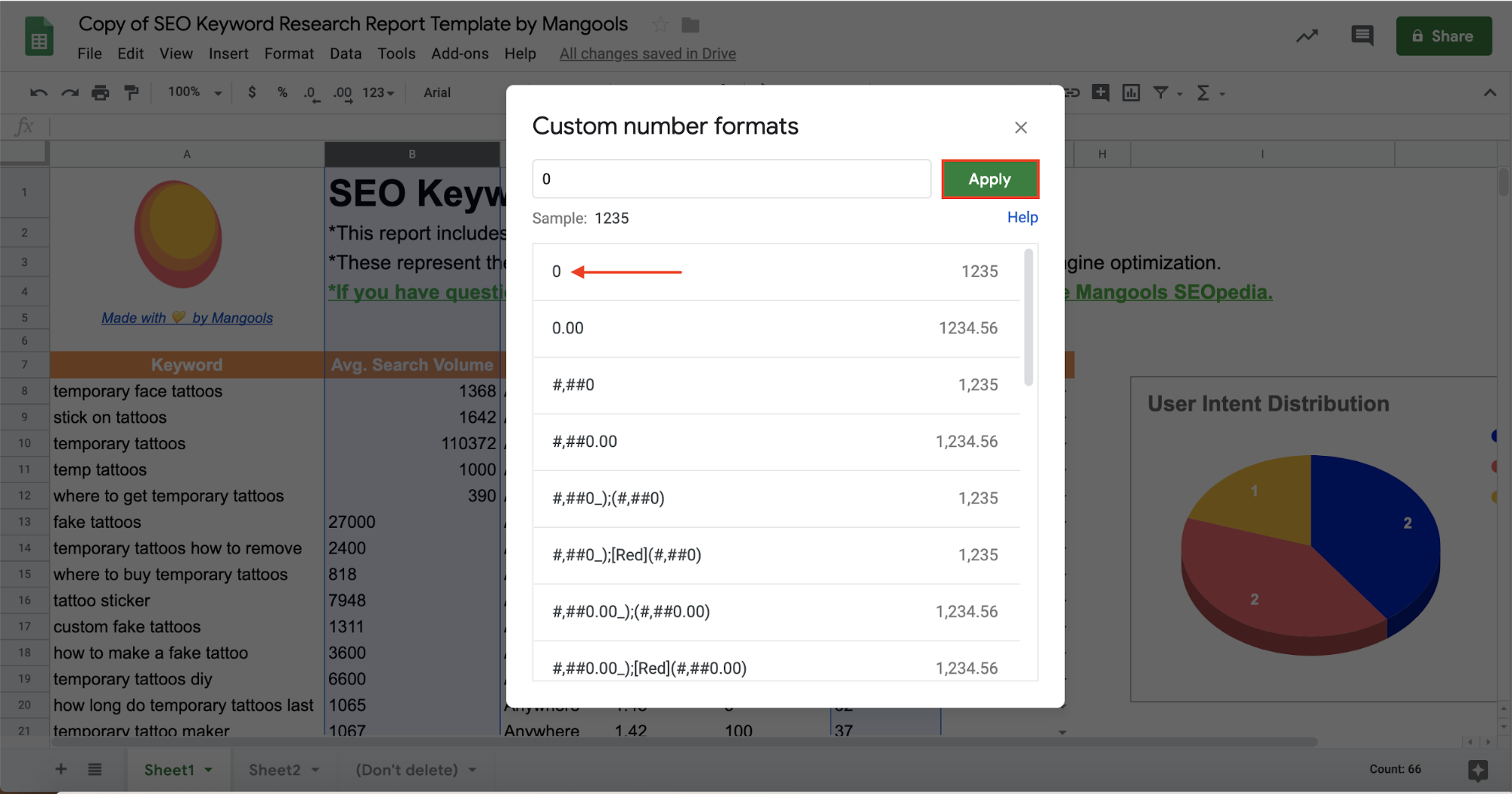Click the green Apply button
The height and width of the screenshot is (794, 1512).
point(989,179)
